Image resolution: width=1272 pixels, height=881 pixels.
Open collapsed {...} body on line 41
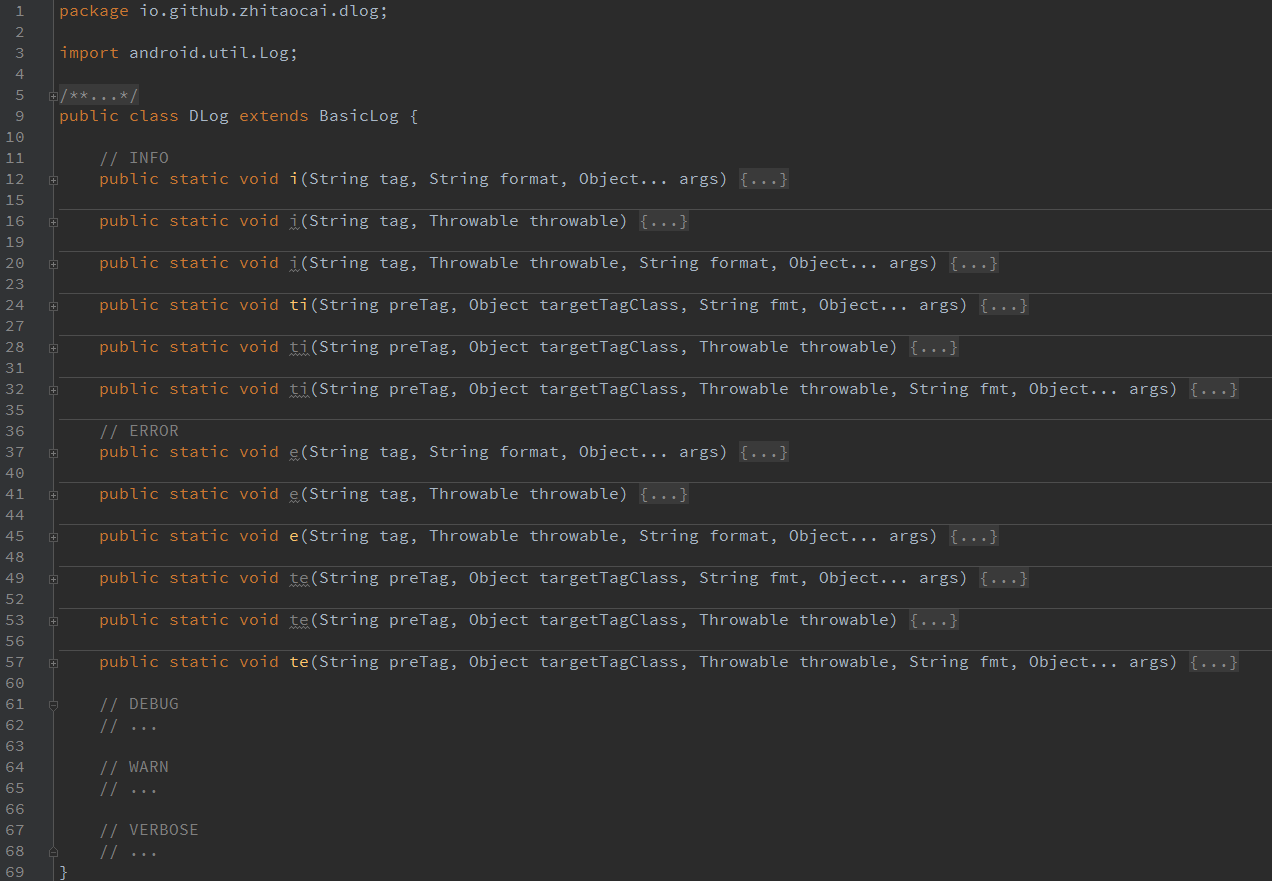click(x=664, y=494)
